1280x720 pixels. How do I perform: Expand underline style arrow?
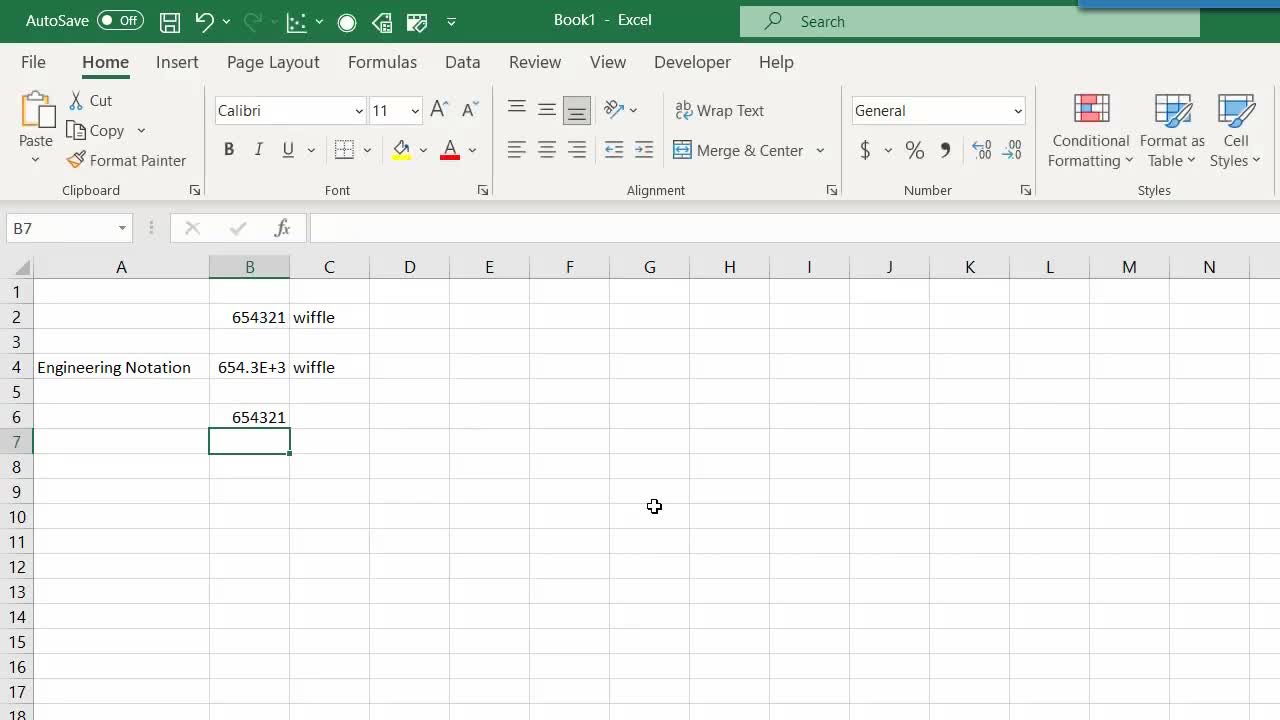point(311,150)
